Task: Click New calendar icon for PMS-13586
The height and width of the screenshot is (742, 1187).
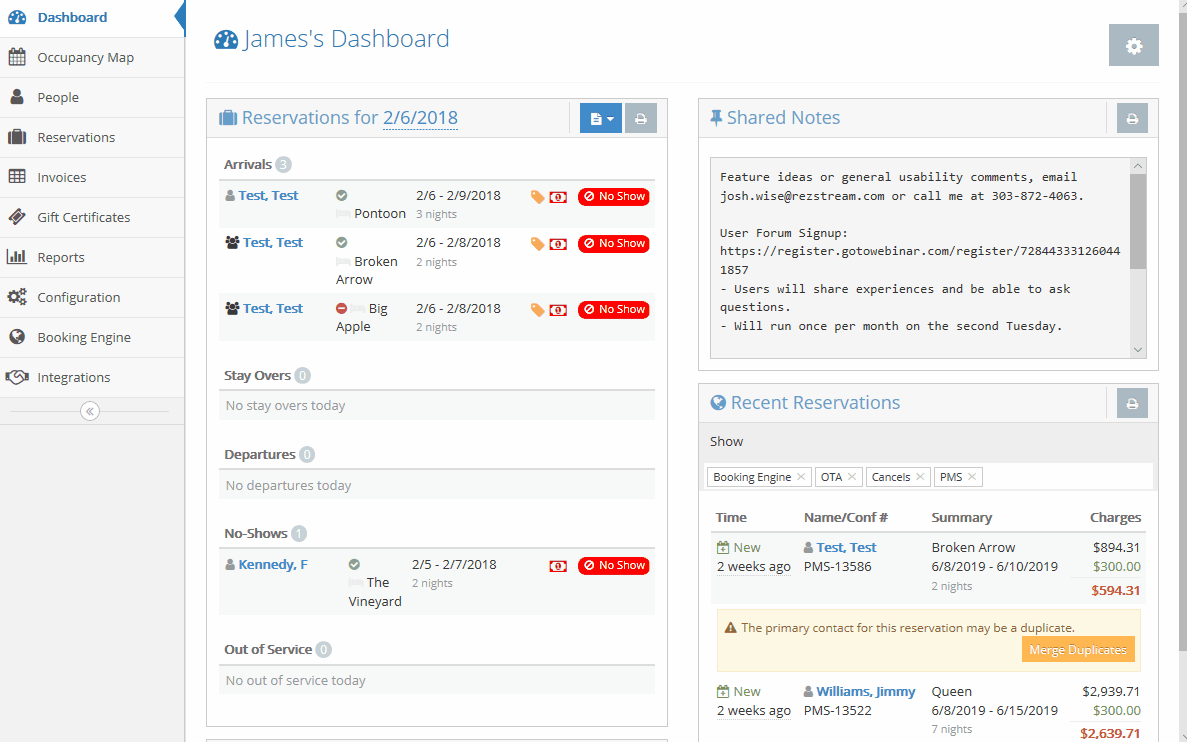Action: 723,547
